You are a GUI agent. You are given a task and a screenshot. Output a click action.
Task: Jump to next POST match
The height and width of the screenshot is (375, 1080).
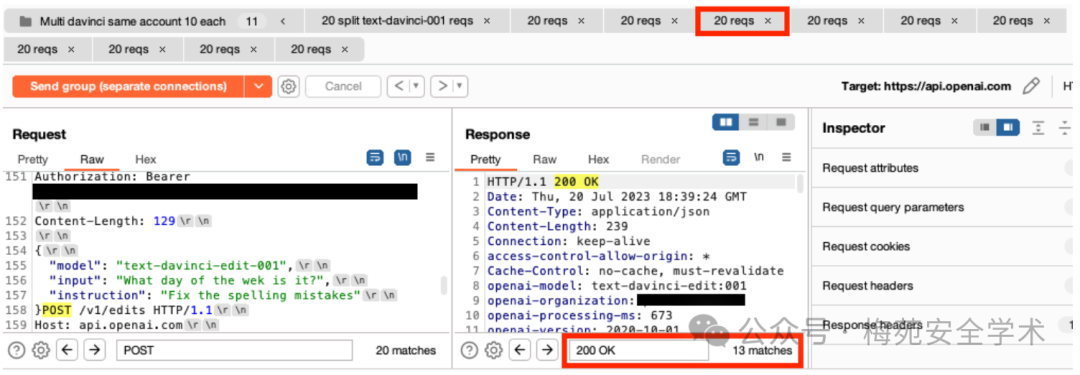pyautogui.click(x=94, y=350)
